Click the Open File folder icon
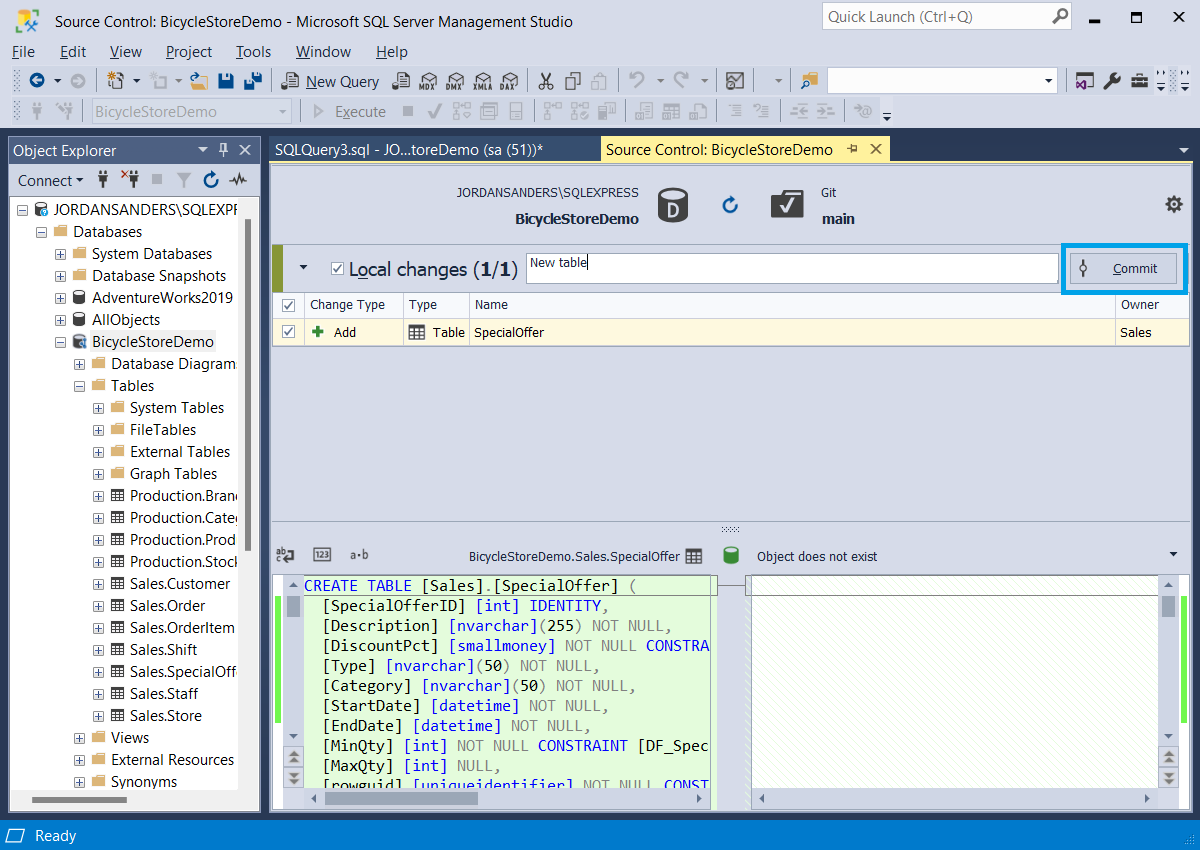The width and height of the screenshot is (1200, 850). click(x=198, y=81)
